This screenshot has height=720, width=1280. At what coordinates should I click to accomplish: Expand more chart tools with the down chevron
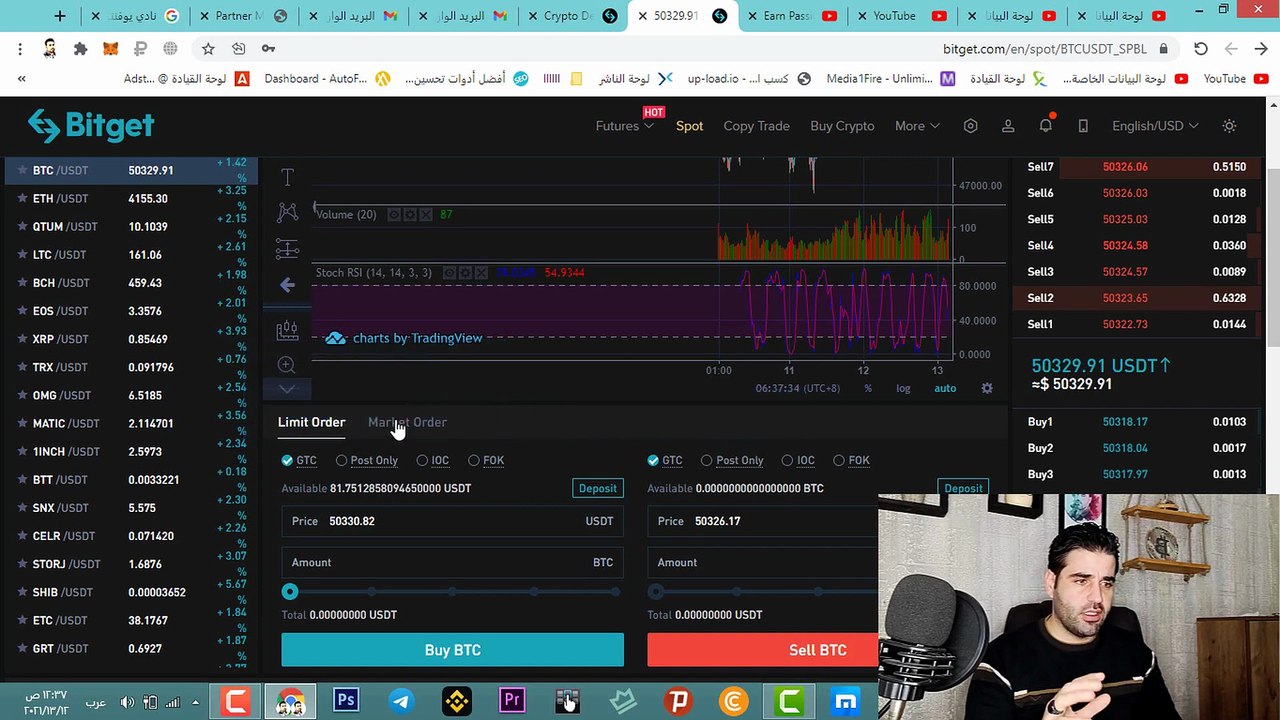point(287,389)
